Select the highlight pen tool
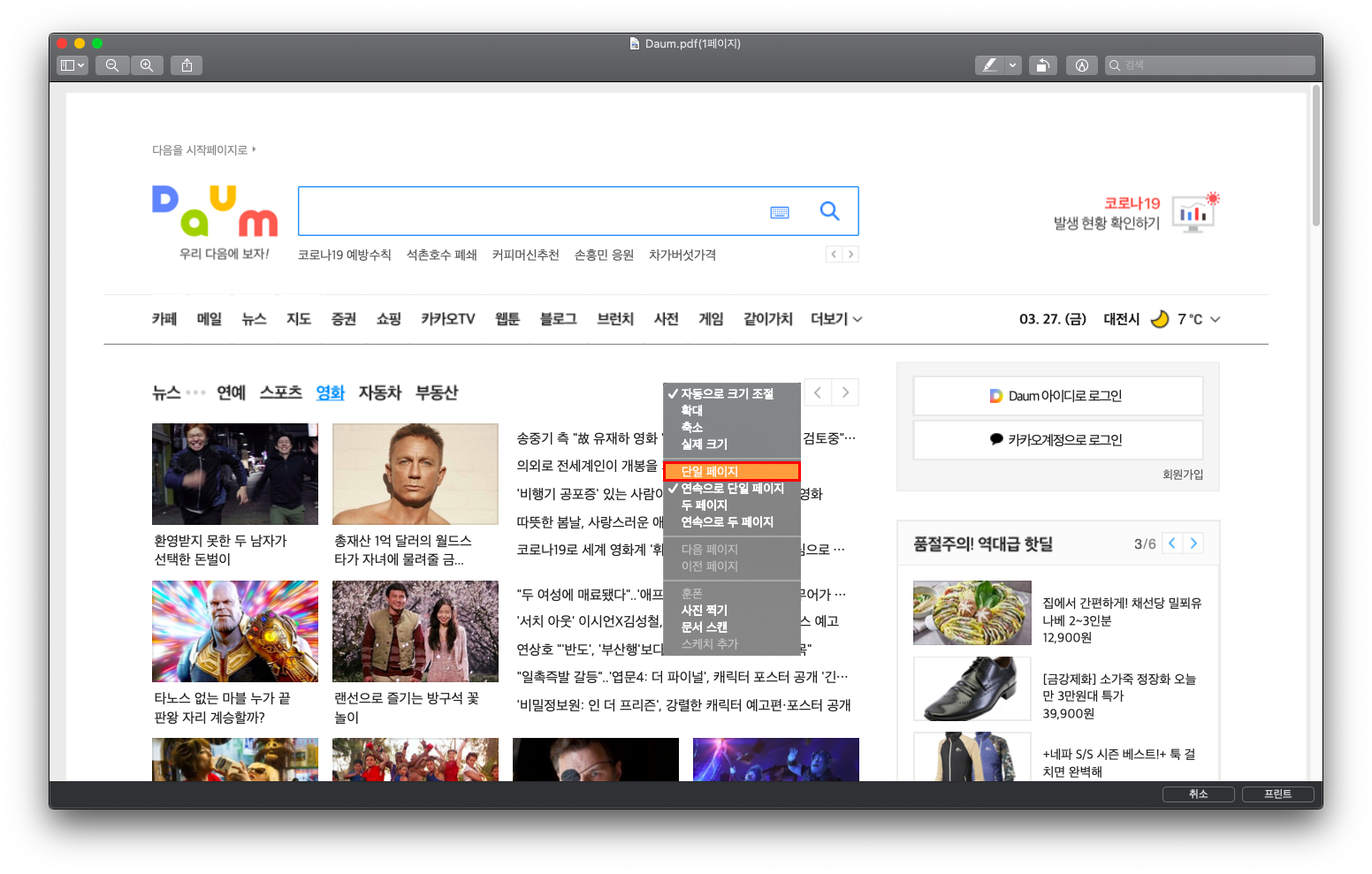 (x=990, y=65)
